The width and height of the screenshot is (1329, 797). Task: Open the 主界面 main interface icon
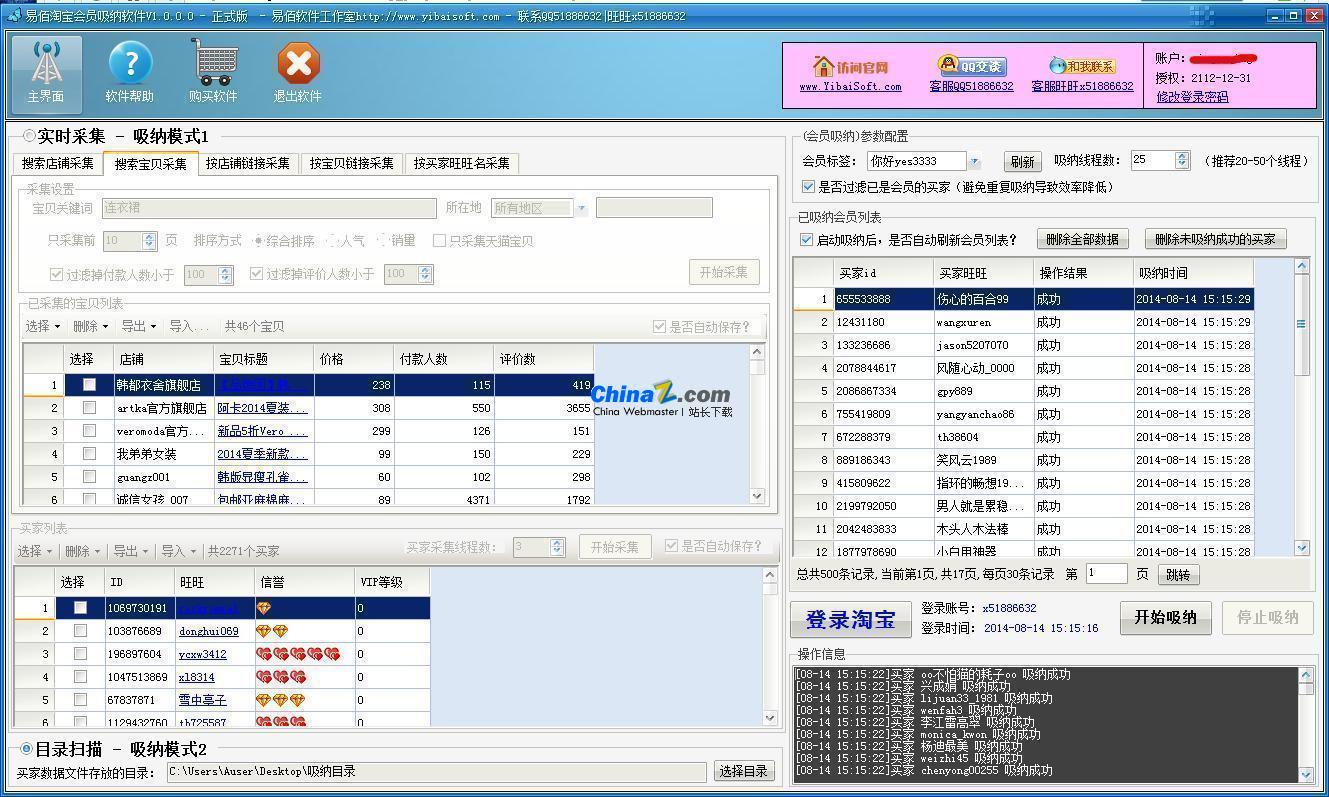[46, 73]
